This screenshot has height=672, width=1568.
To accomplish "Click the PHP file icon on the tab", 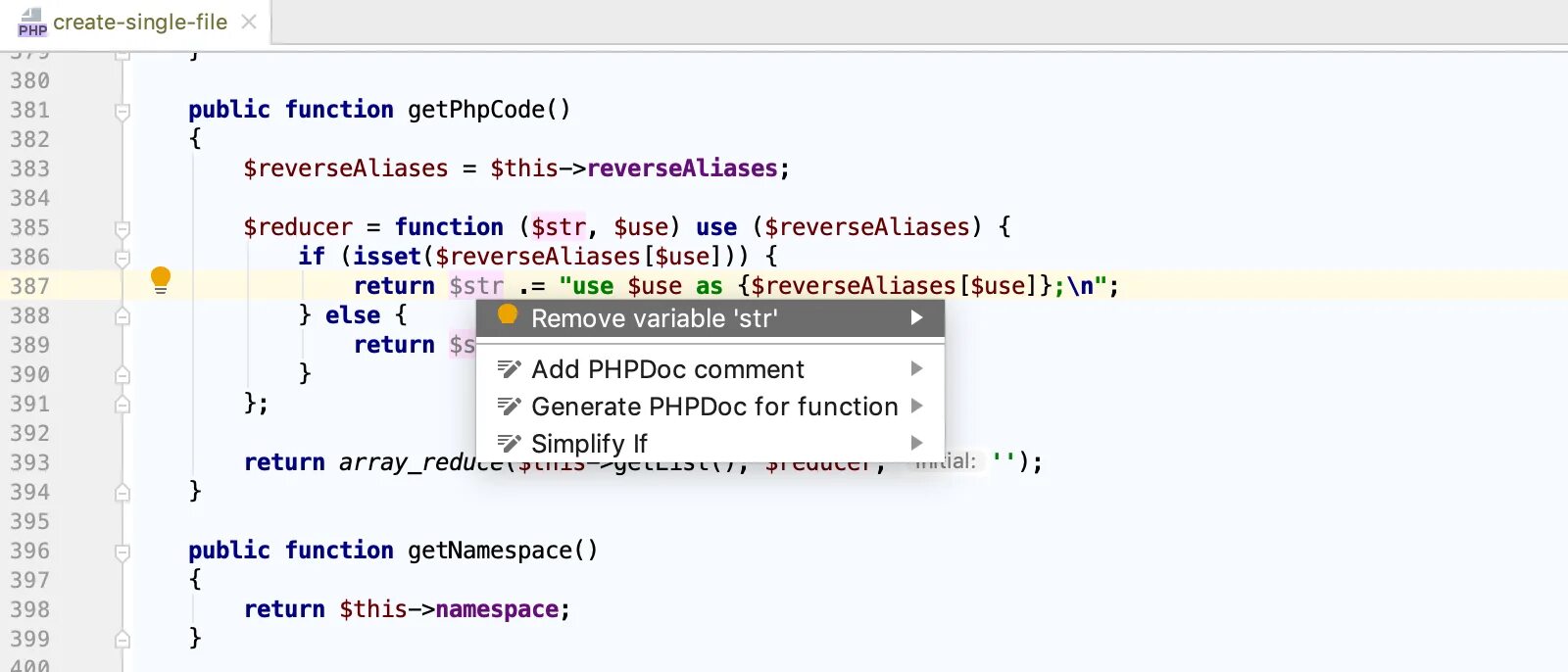I will tap(32, 23).
